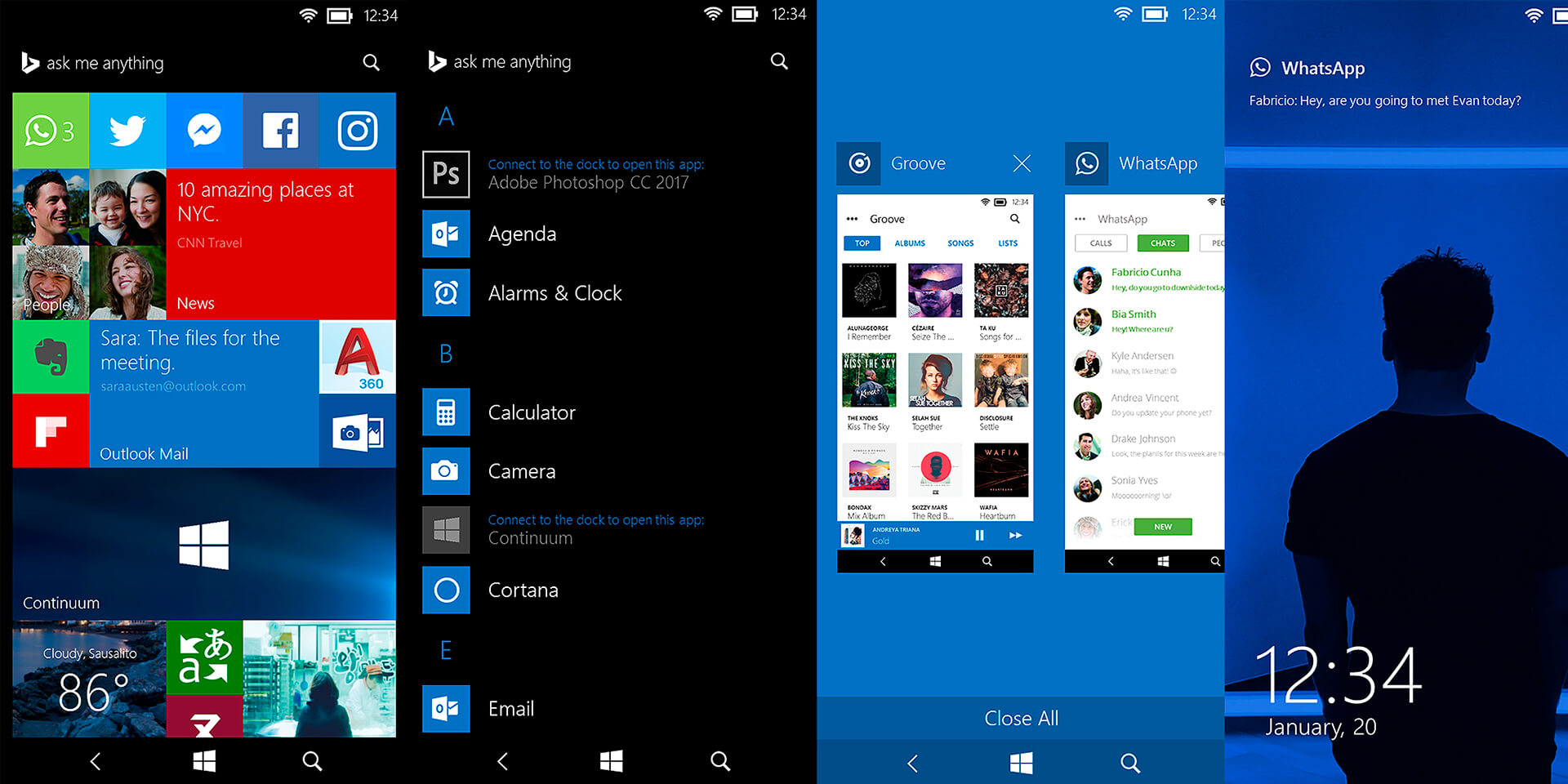
Task: Open the Messenger tile
Action: [x=204, y=131]
